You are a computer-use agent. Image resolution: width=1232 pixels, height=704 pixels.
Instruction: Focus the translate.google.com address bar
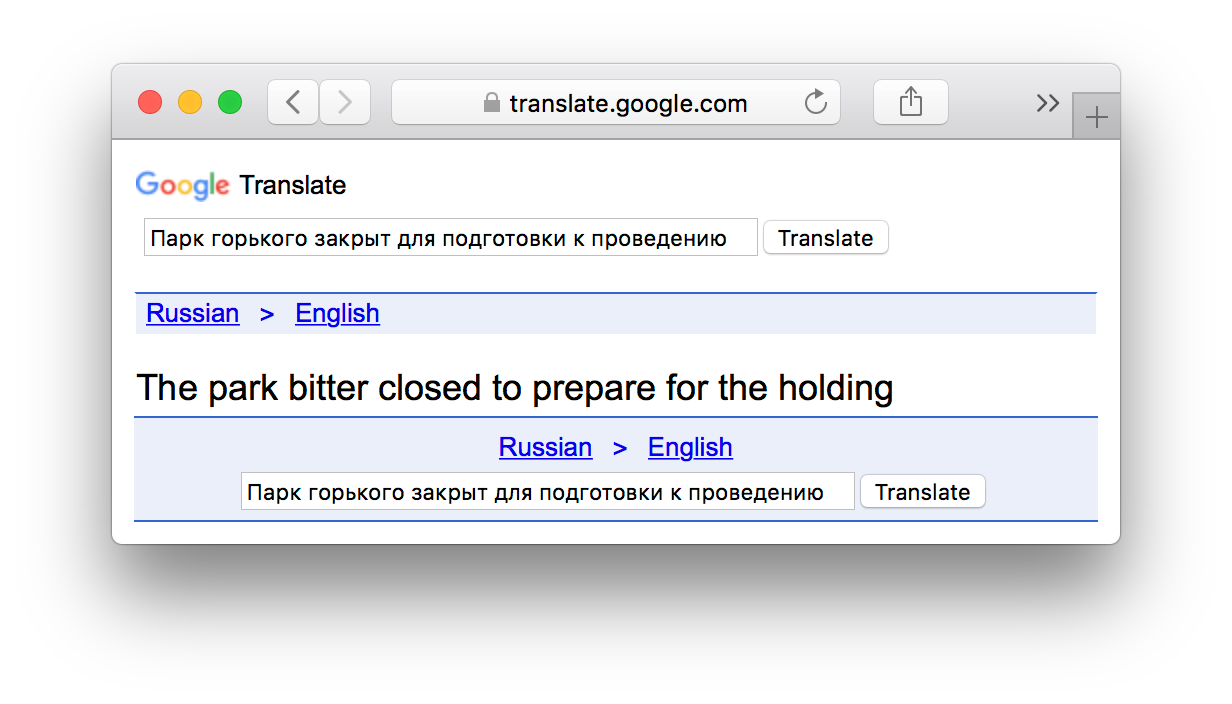click(628, 103)
